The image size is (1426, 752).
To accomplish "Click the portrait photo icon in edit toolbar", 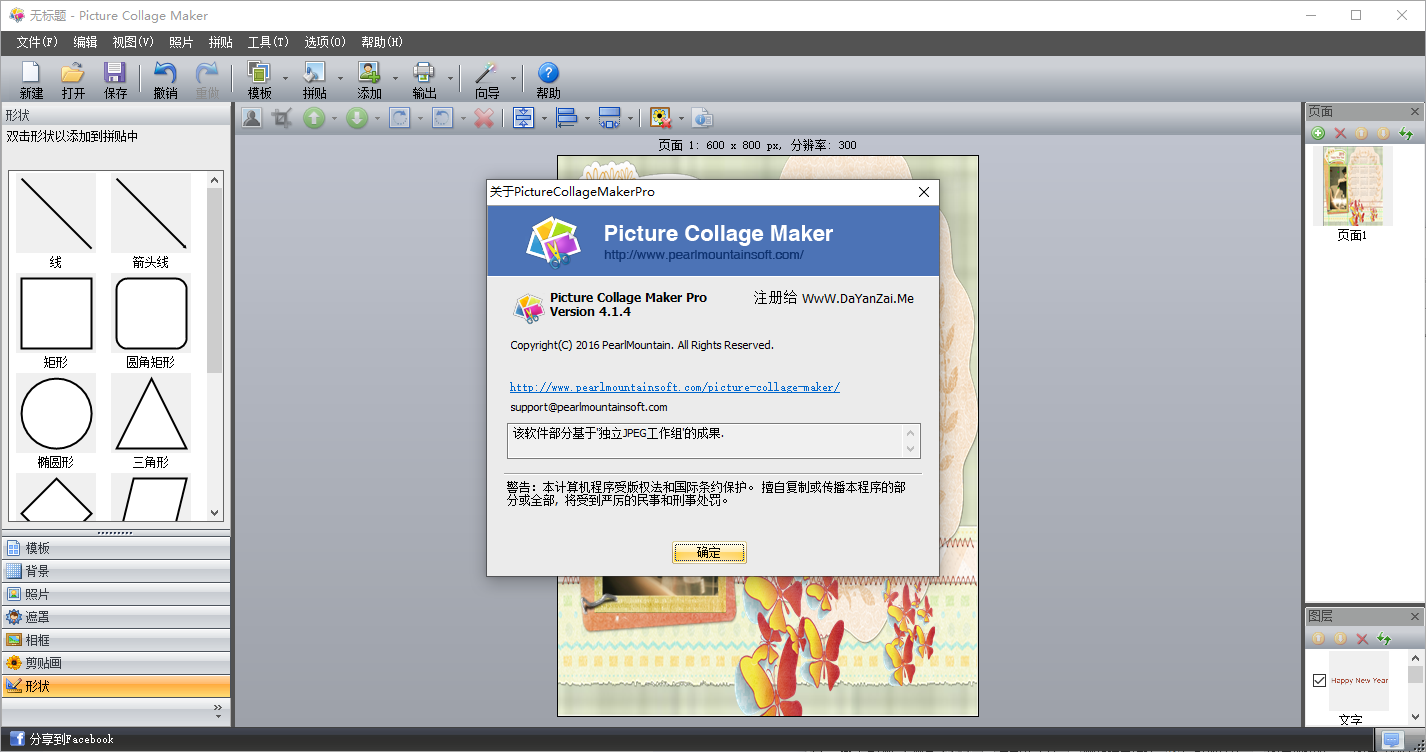I will (x=252, y=118).
